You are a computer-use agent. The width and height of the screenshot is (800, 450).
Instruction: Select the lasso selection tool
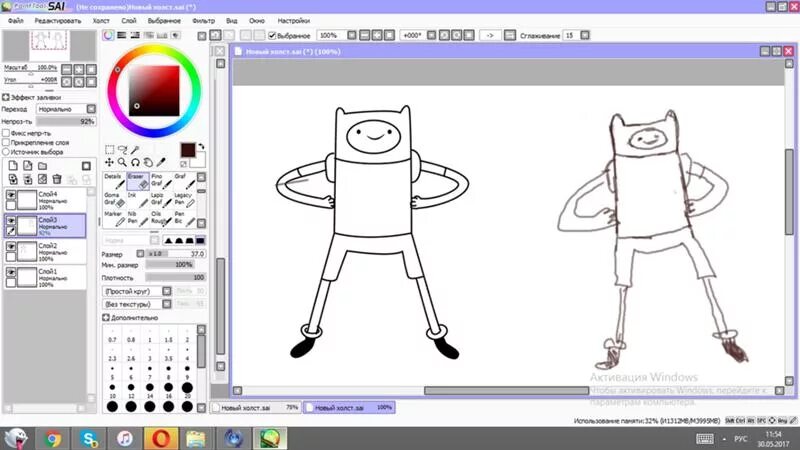pos(122,149)
